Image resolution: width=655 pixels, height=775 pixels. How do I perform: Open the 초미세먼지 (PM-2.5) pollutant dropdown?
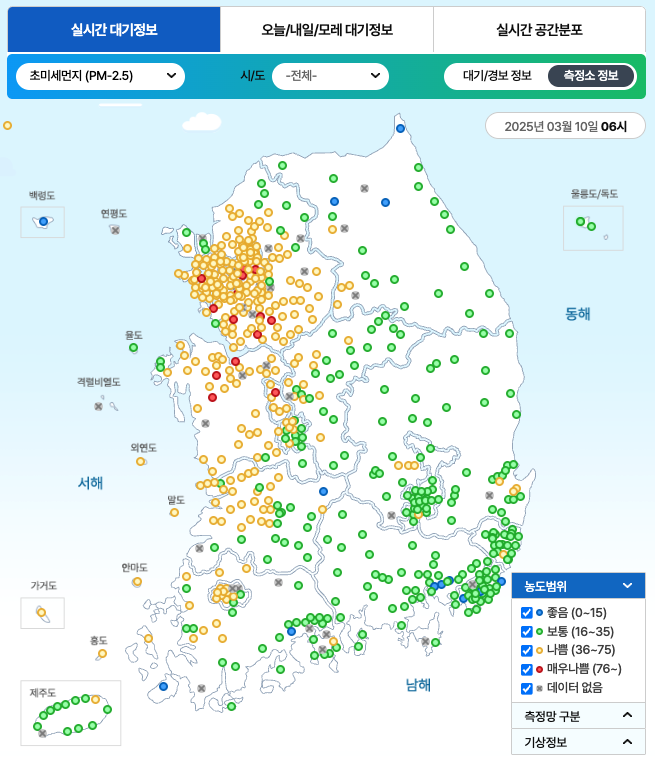point(100,76)
